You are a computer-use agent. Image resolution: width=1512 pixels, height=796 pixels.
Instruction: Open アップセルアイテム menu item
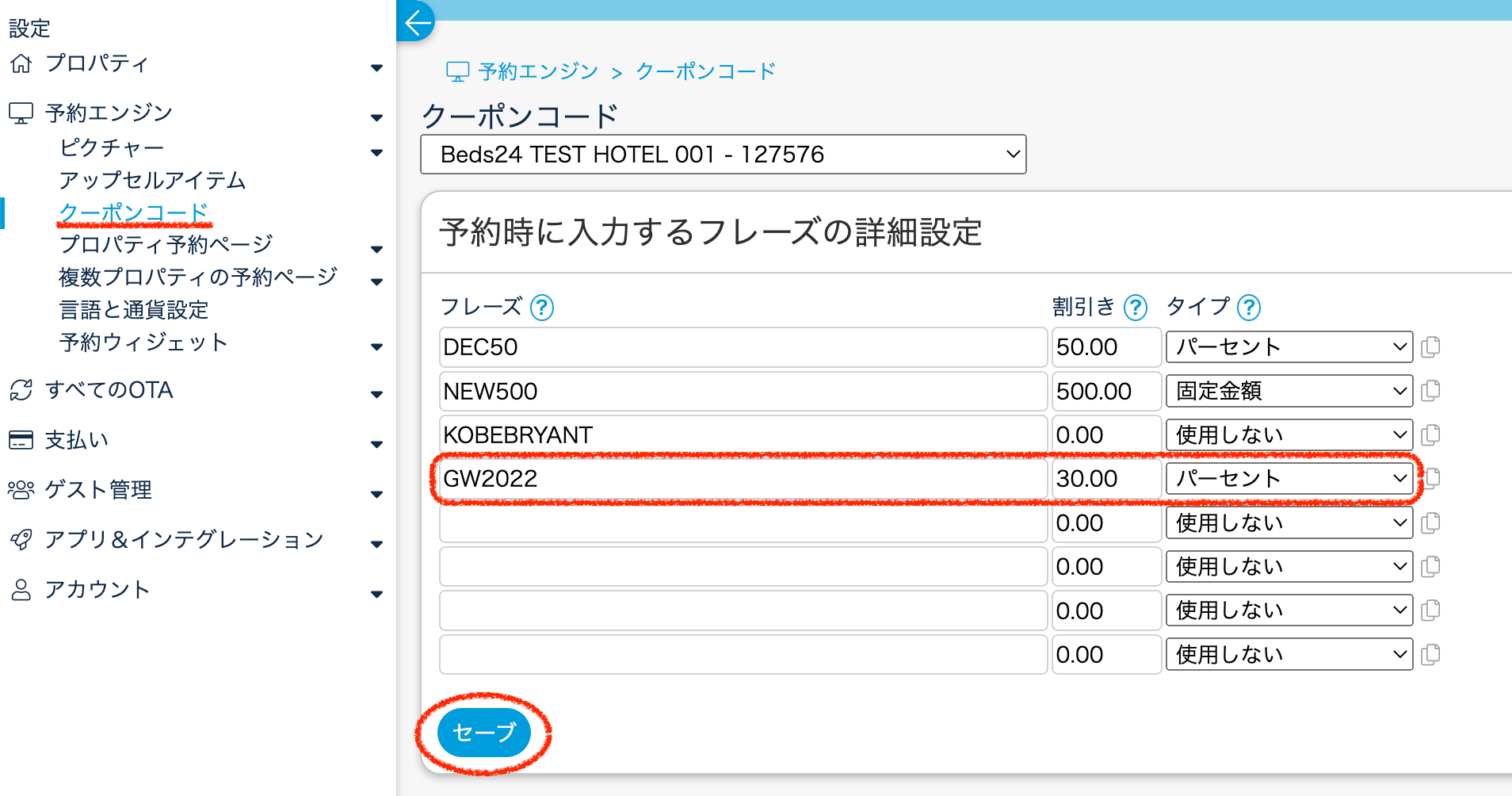point(152,180)
